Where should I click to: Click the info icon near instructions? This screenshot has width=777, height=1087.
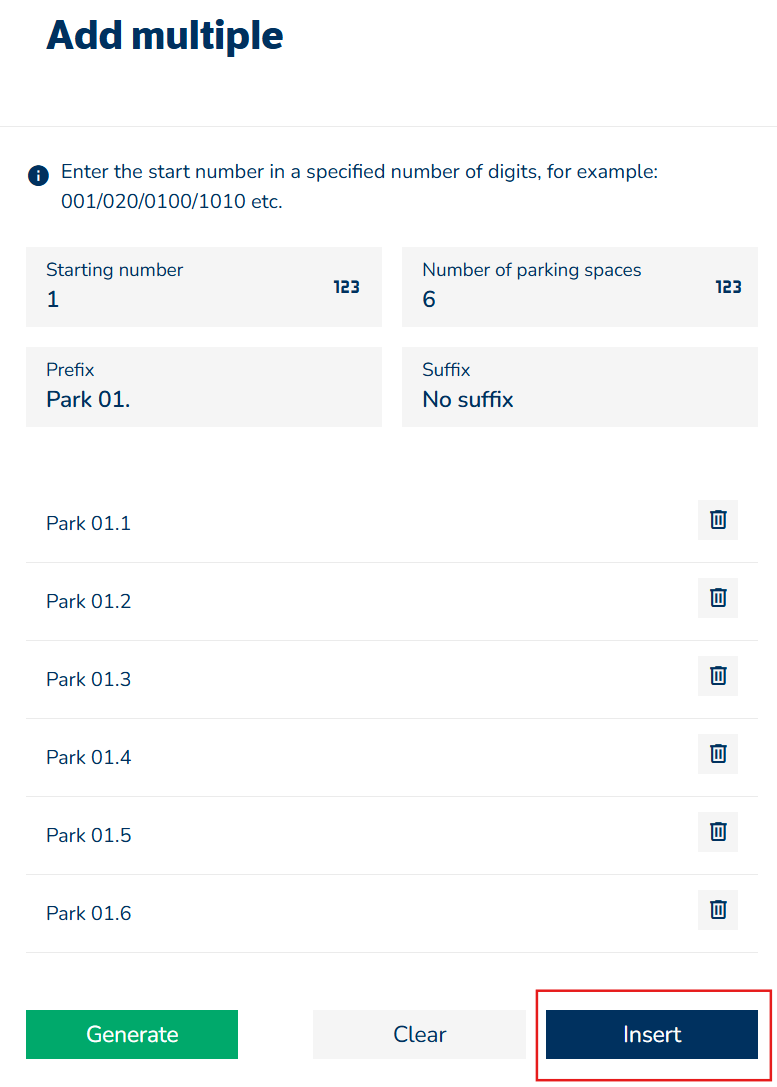coord(38,176)
